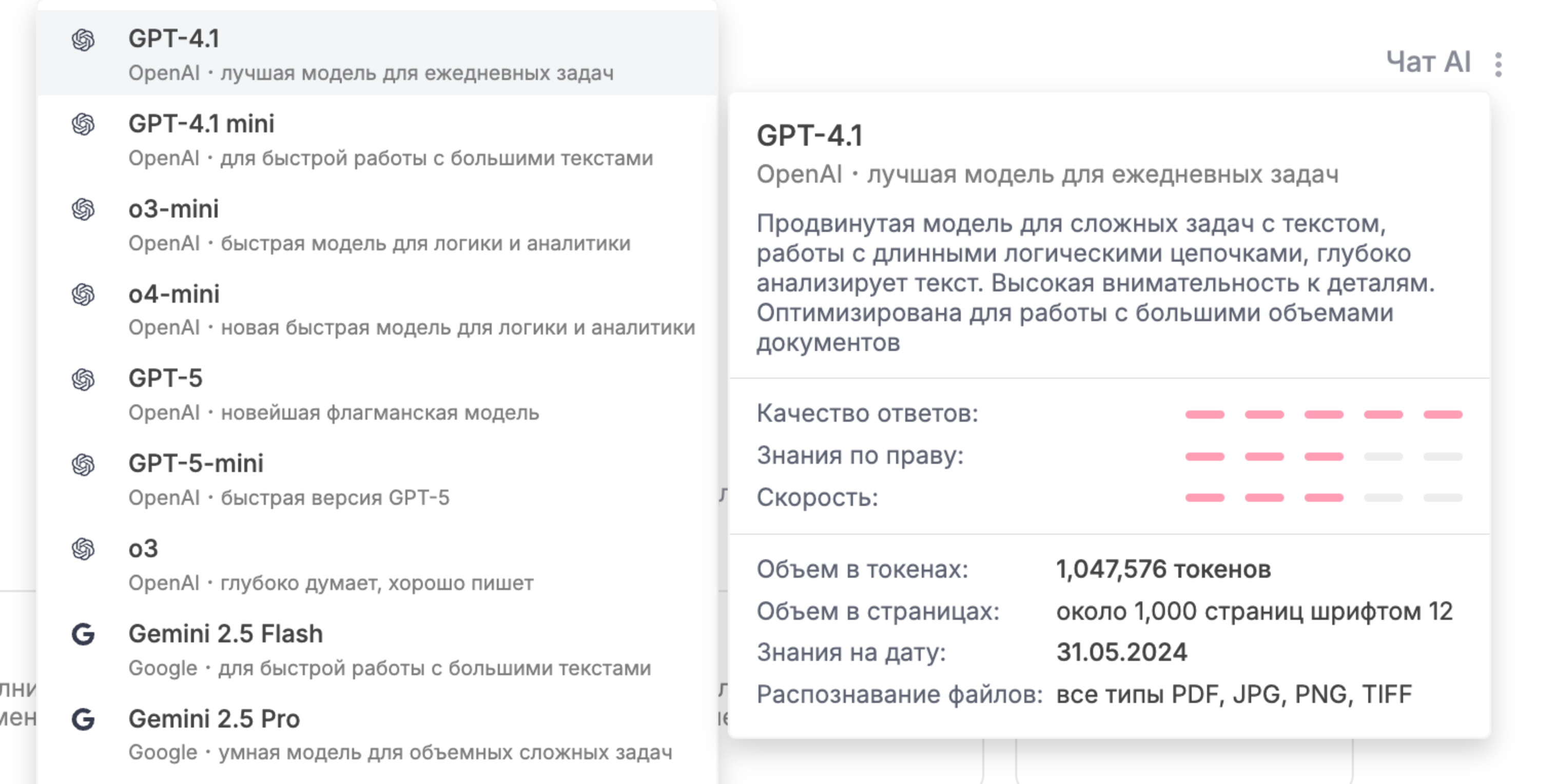
Task: Click the Чат AI header label
Action: [1429, 62]
